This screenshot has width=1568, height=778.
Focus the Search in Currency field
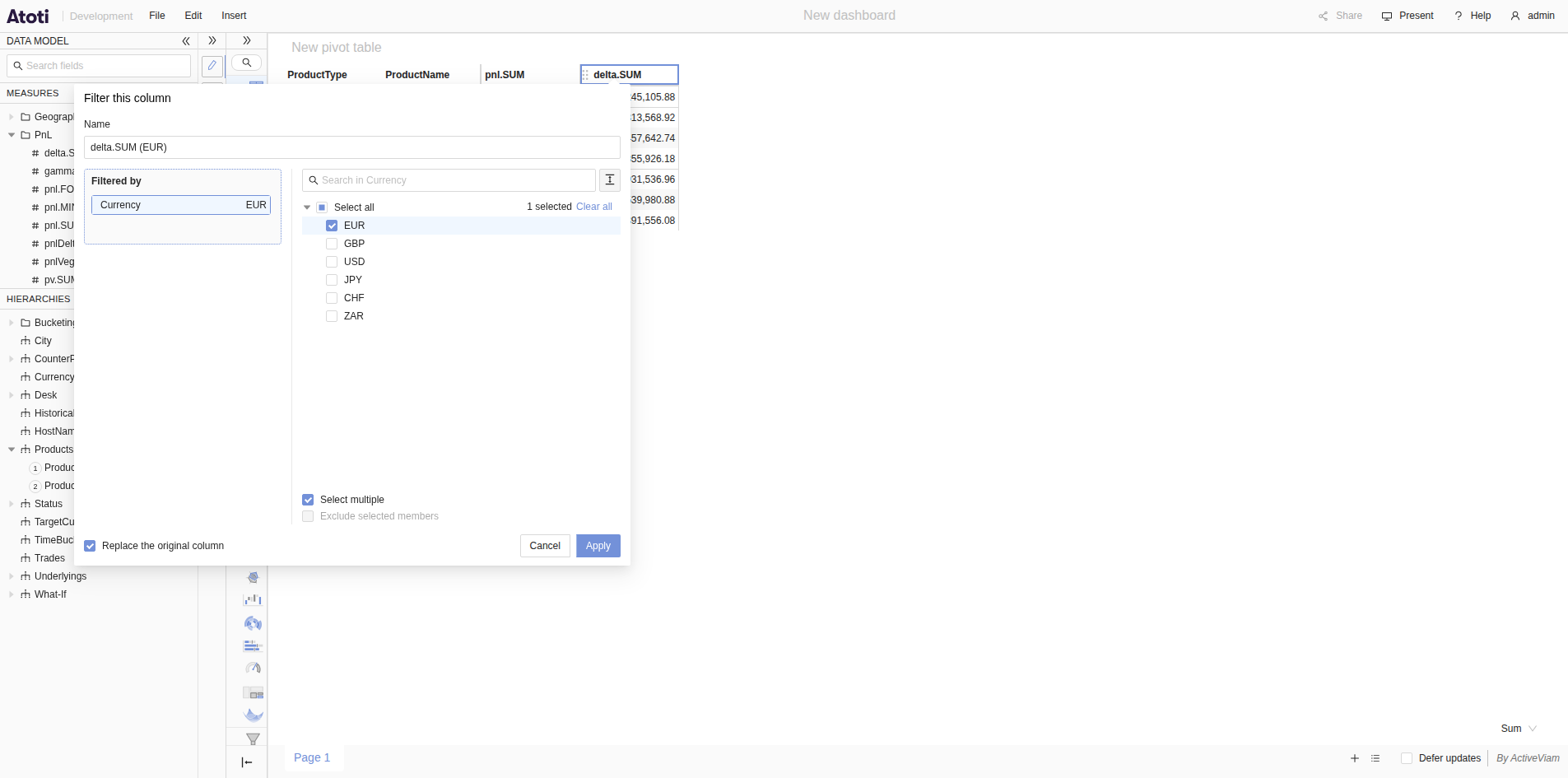[449, 180]
